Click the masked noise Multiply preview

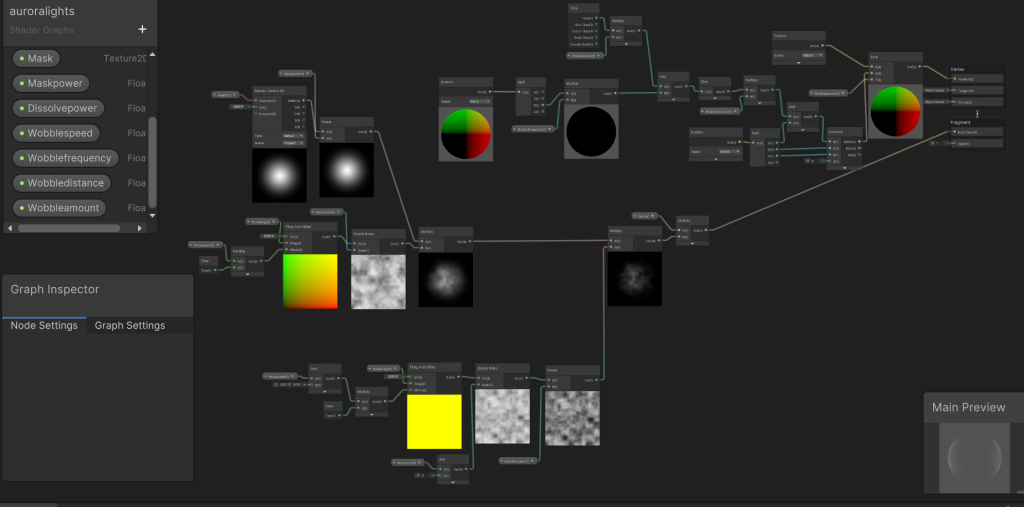point(445,280)
